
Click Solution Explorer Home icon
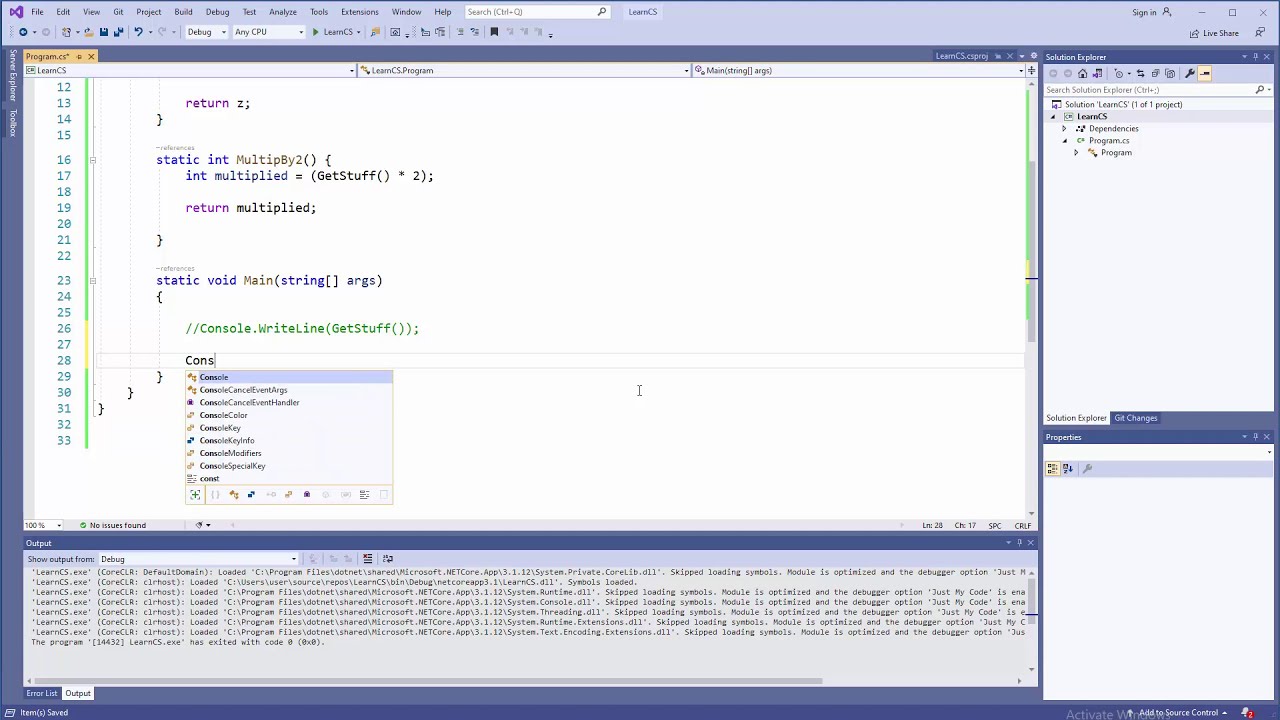click(x=1083, y=73)
